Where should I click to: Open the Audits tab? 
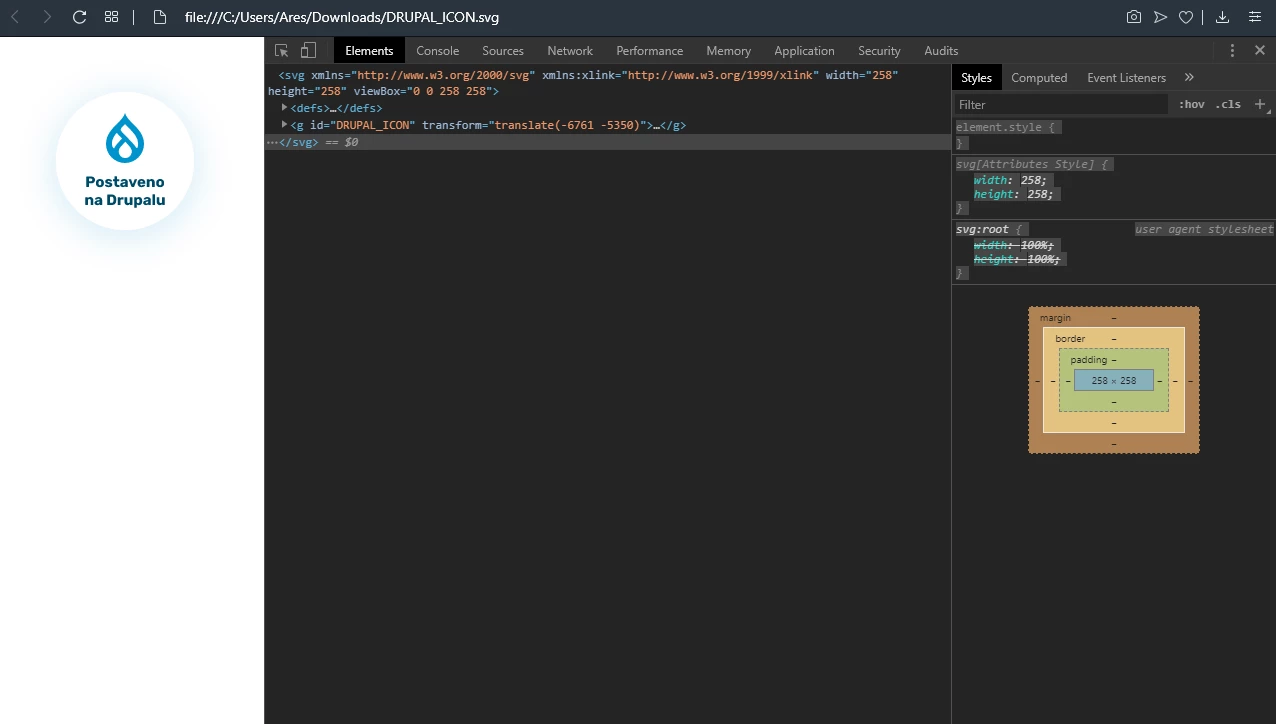pos(941,50)
